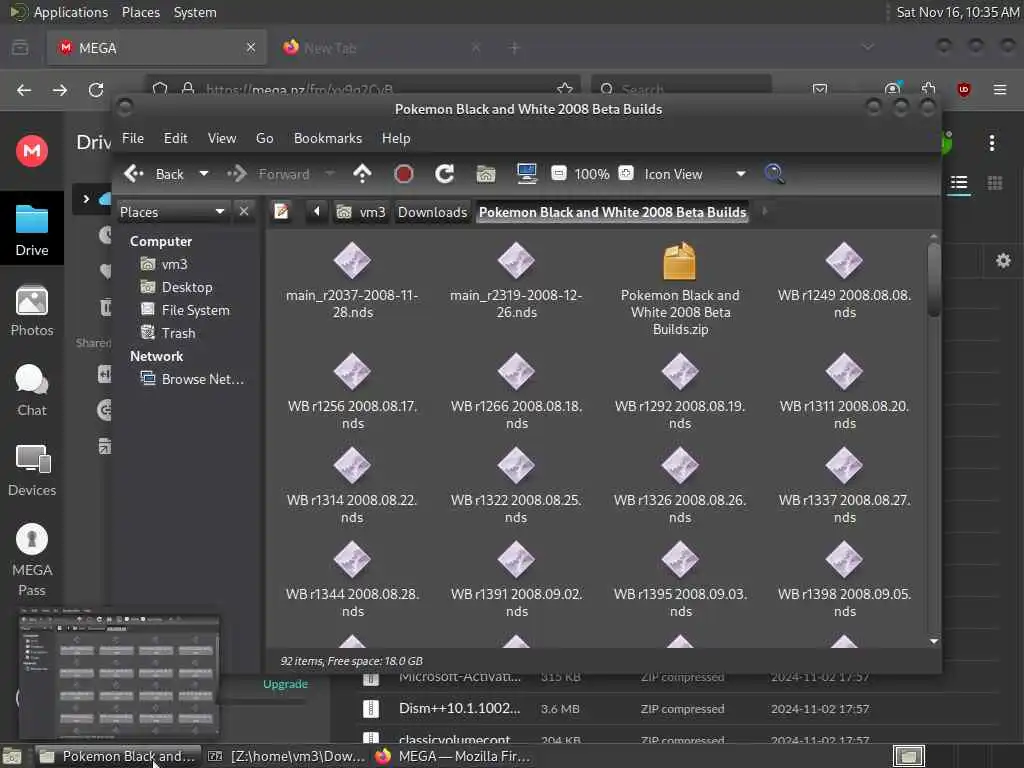The height and width of the screenshot is (768, 1024).
Task: Close the Places side pane
Action: tap(244, 211)
